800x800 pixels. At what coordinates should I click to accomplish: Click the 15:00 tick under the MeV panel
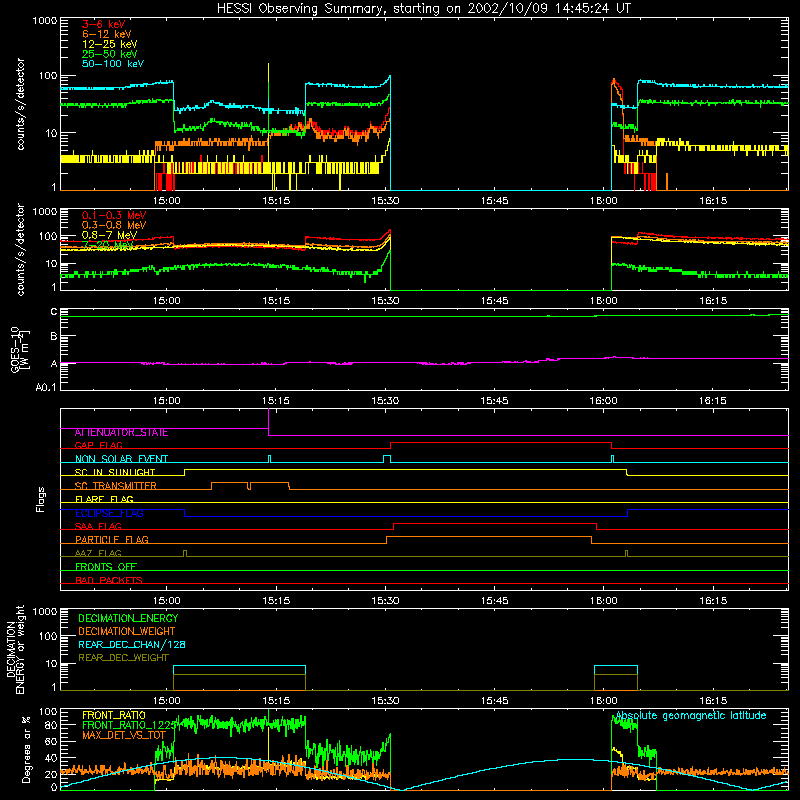click(167, 301)
